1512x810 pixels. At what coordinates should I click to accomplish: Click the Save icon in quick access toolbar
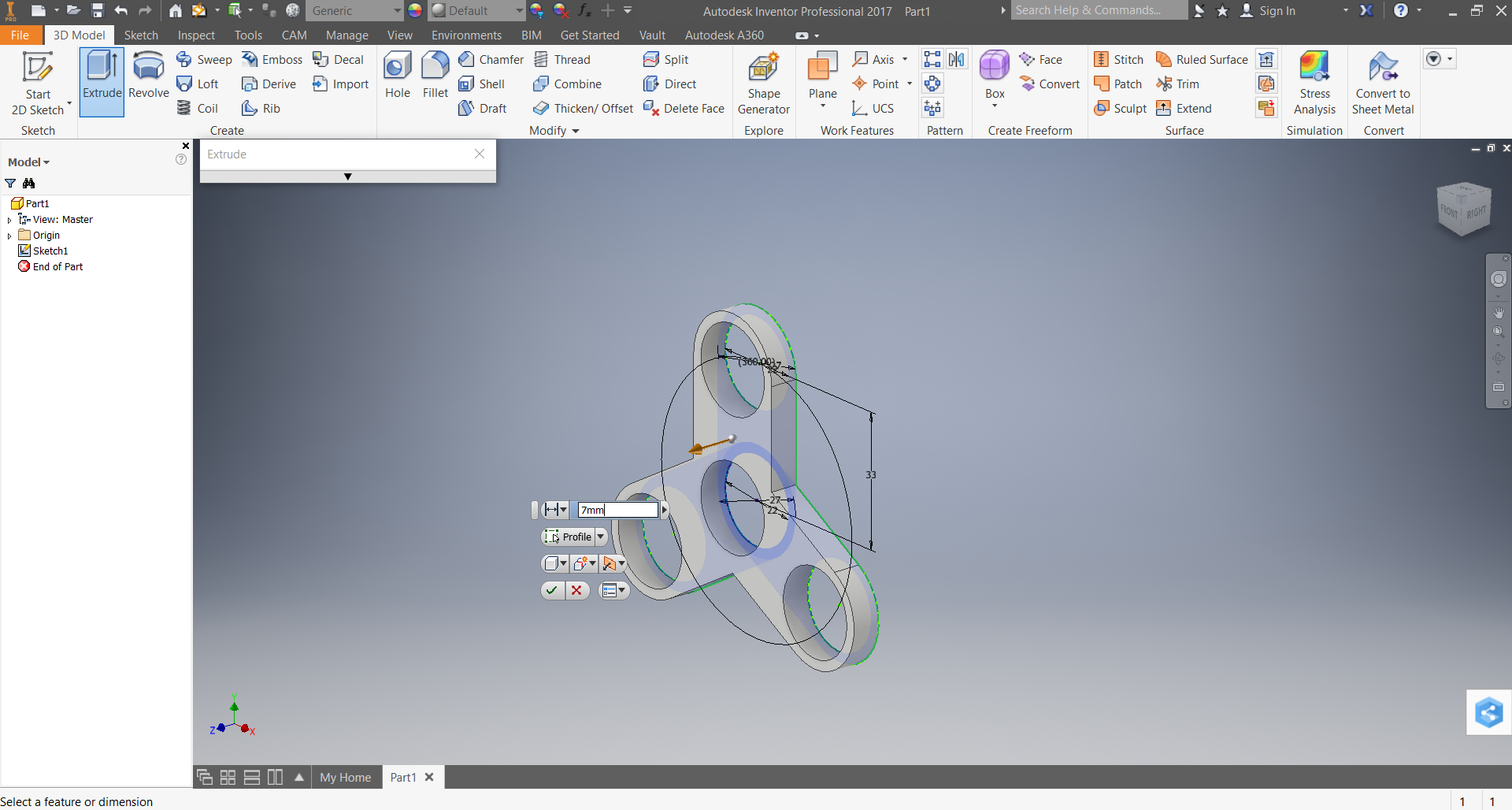click(98, 11)
